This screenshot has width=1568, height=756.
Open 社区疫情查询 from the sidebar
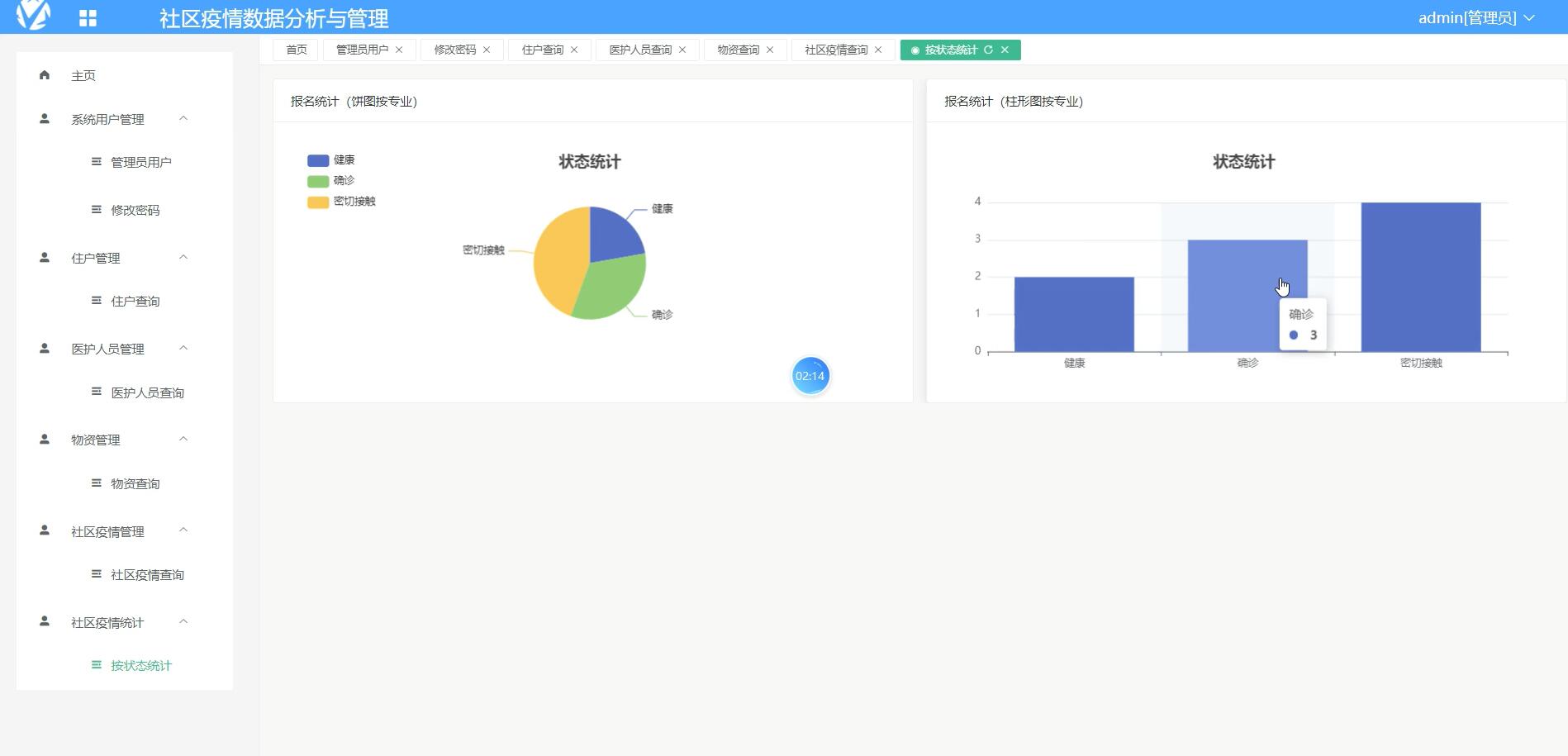click(145, 574)
